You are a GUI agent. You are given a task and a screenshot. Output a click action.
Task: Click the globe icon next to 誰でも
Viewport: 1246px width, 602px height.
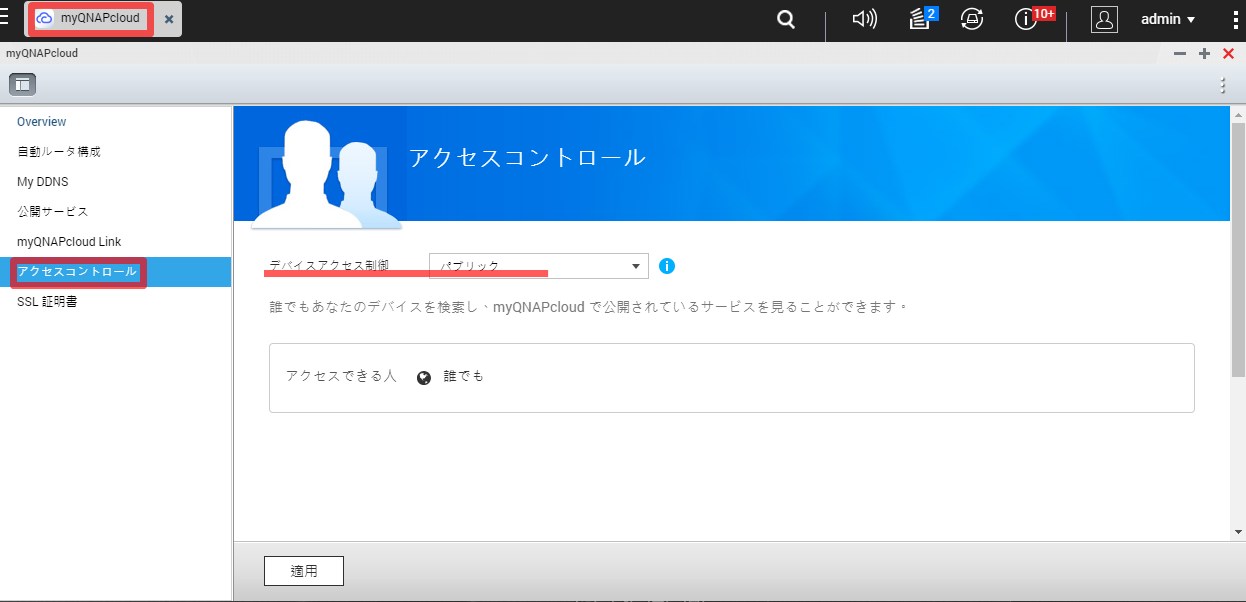tap(424, 377)
